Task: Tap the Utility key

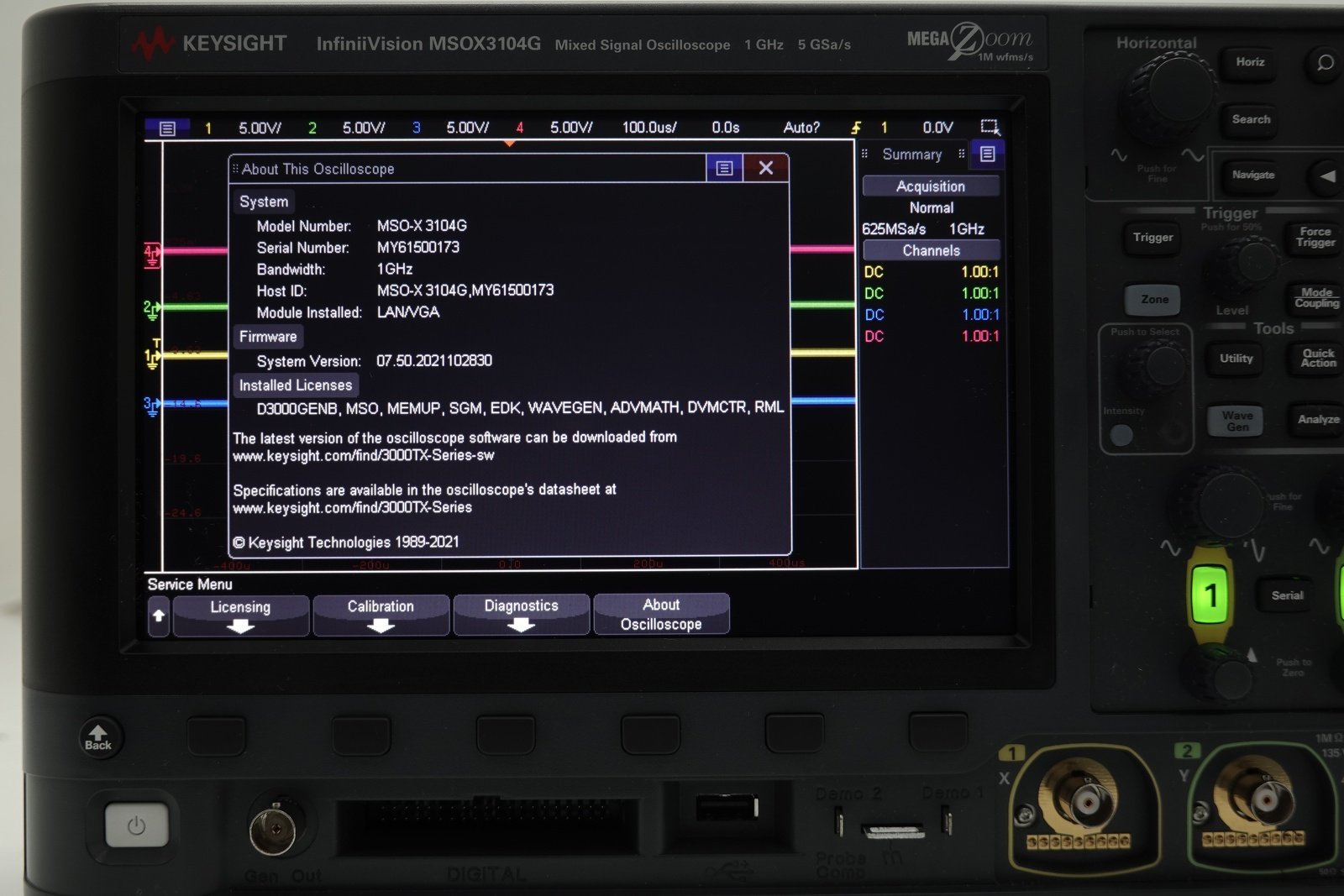Action: click(x=1236, y=359)
